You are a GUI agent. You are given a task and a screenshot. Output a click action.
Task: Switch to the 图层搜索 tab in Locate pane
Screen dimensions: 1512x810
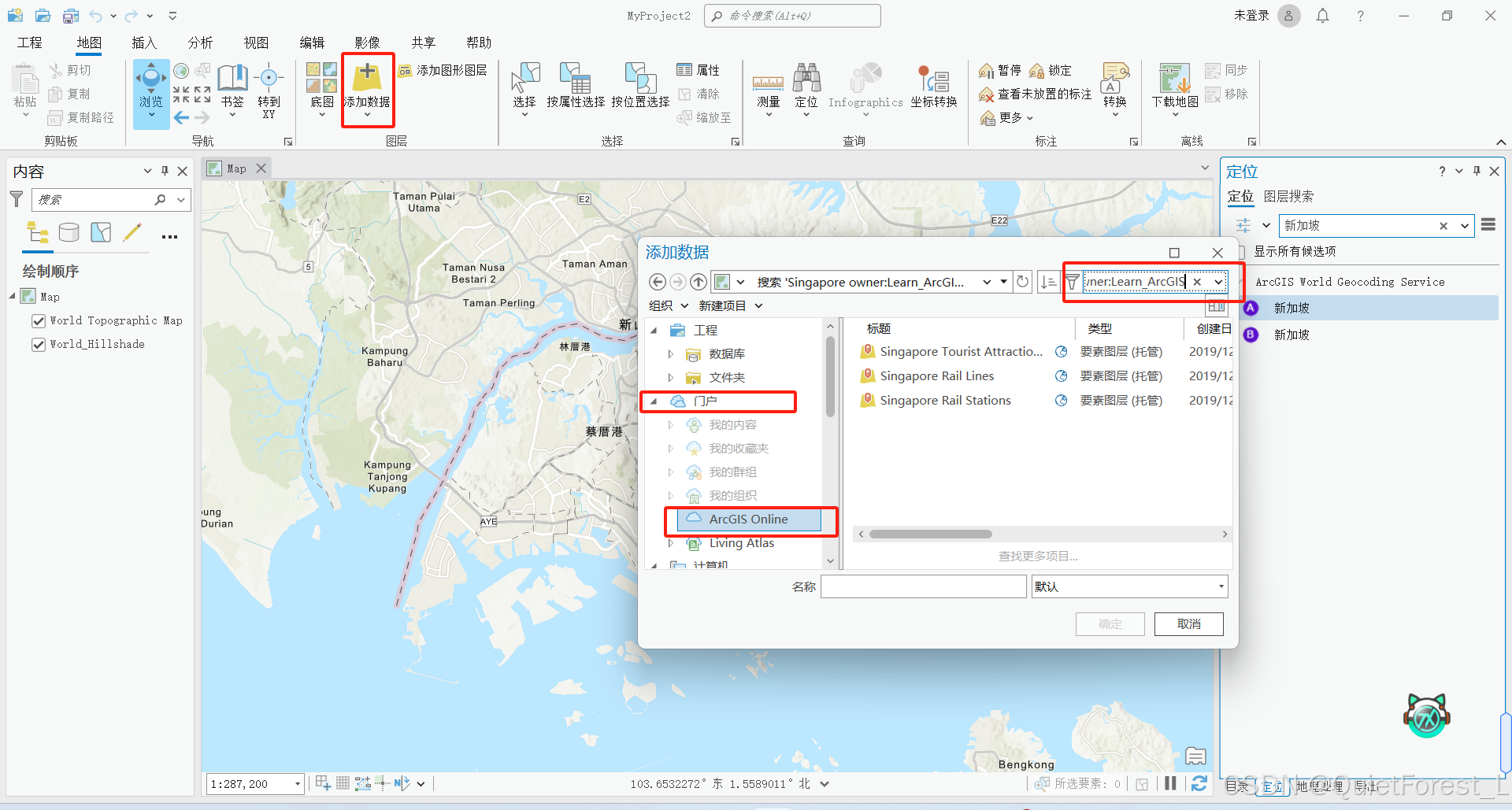pos(1288,196)
